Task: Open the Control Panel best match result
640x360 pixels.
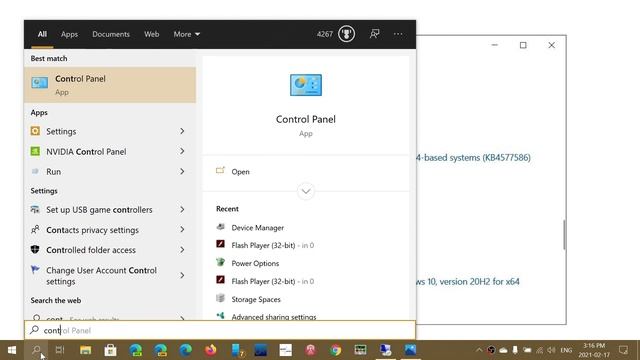Action: pyautogui.click(x=110, y=85)
